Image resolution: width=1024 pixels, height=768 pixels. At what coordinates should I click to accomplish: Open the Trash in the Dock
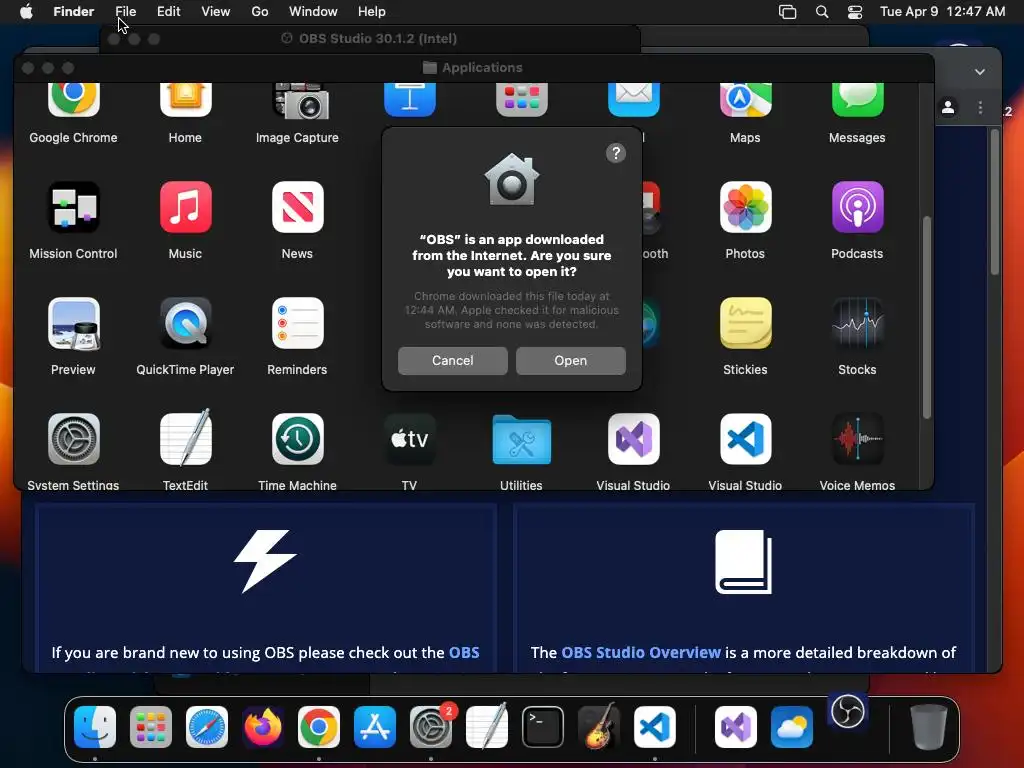(929, 727)
